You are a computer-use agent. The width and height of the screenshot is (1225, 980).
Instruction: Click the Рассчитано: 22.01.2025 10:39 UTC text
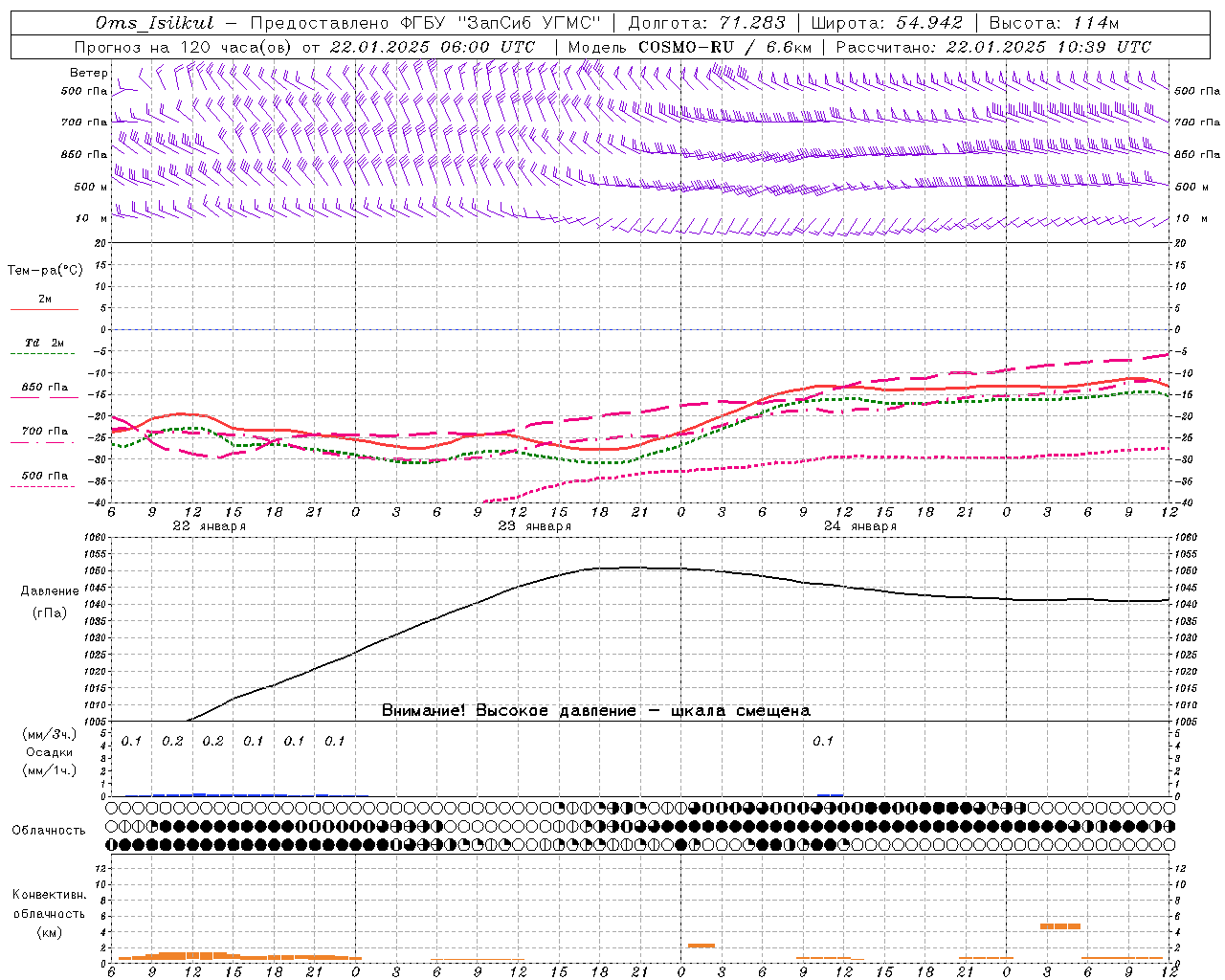(993, 47)
